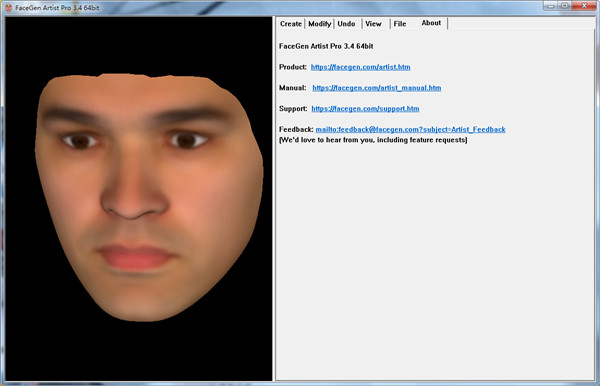Viewport: 600px width, 386px height.
Task: Open the Modify tab
Action: coord(320,24)
